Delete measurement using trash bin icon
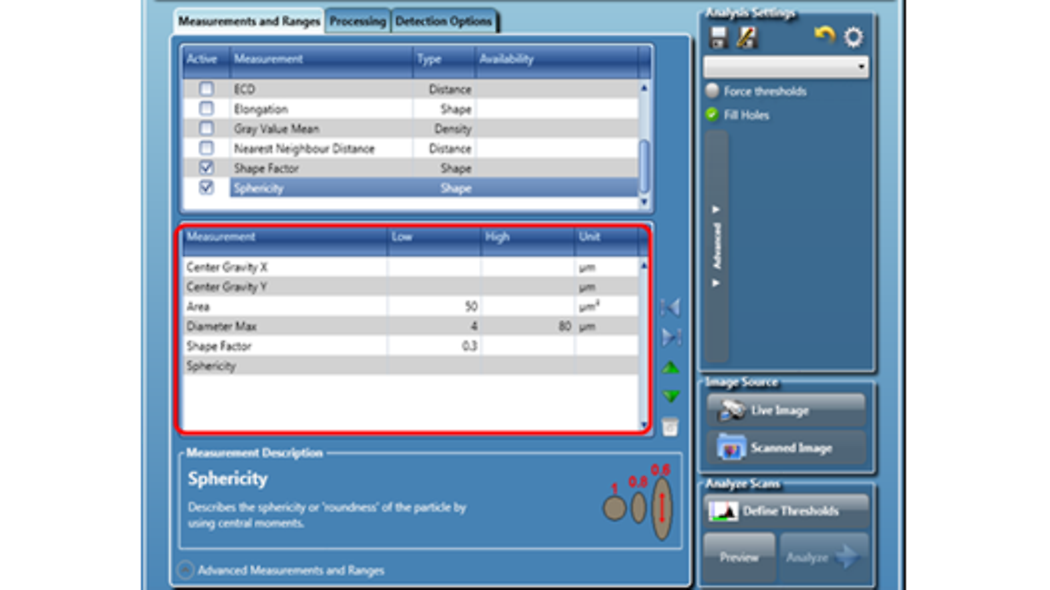Viewport: 1050px width, 590px height. pos(670,427)
